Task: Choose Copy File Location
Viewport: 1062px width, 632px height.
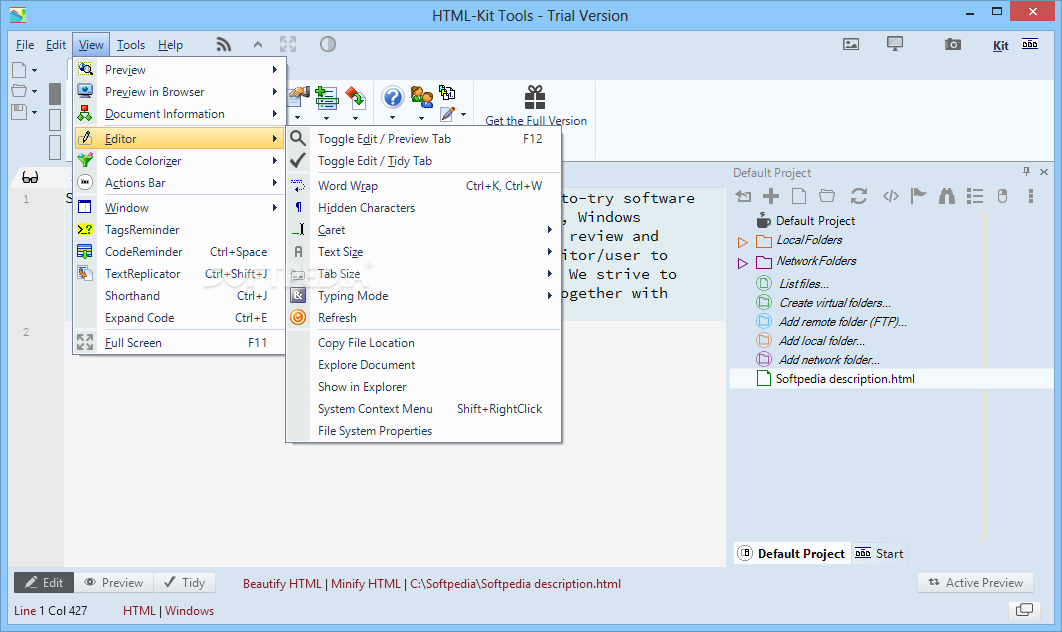Action: pyautogui.click(x=423, y=343)
